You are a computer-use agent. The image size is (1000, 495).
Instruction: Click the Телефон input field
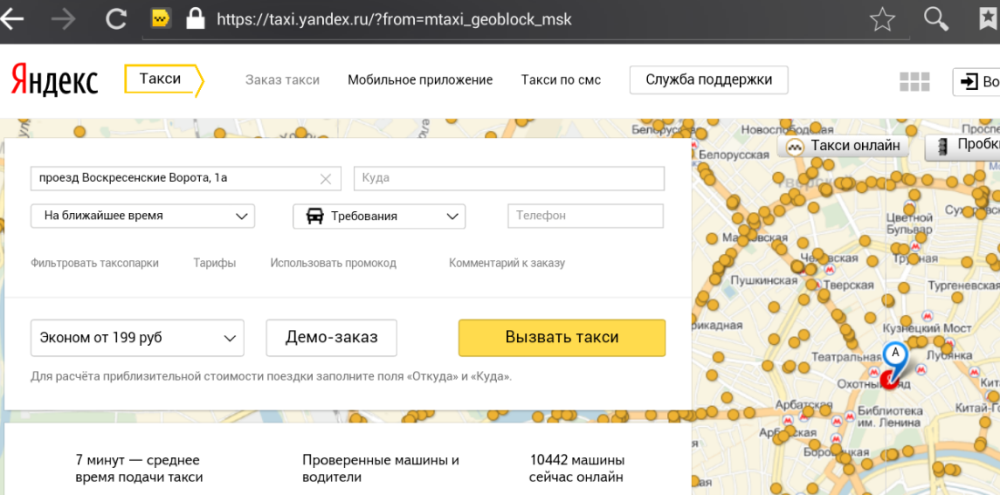click(585, 216)
